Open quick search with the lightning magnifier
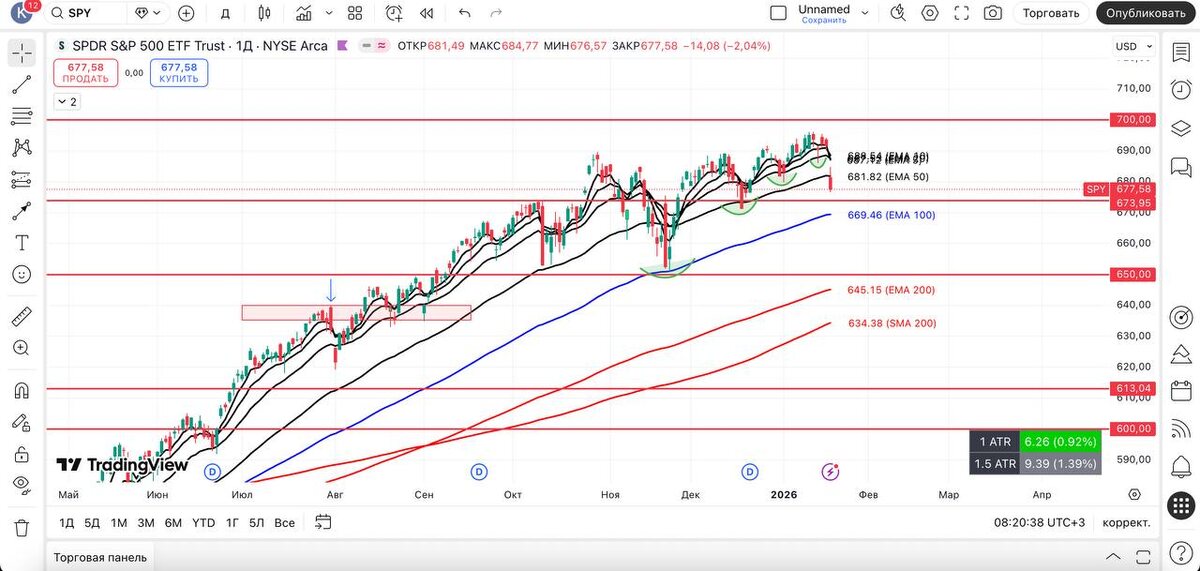 [897, 13]
